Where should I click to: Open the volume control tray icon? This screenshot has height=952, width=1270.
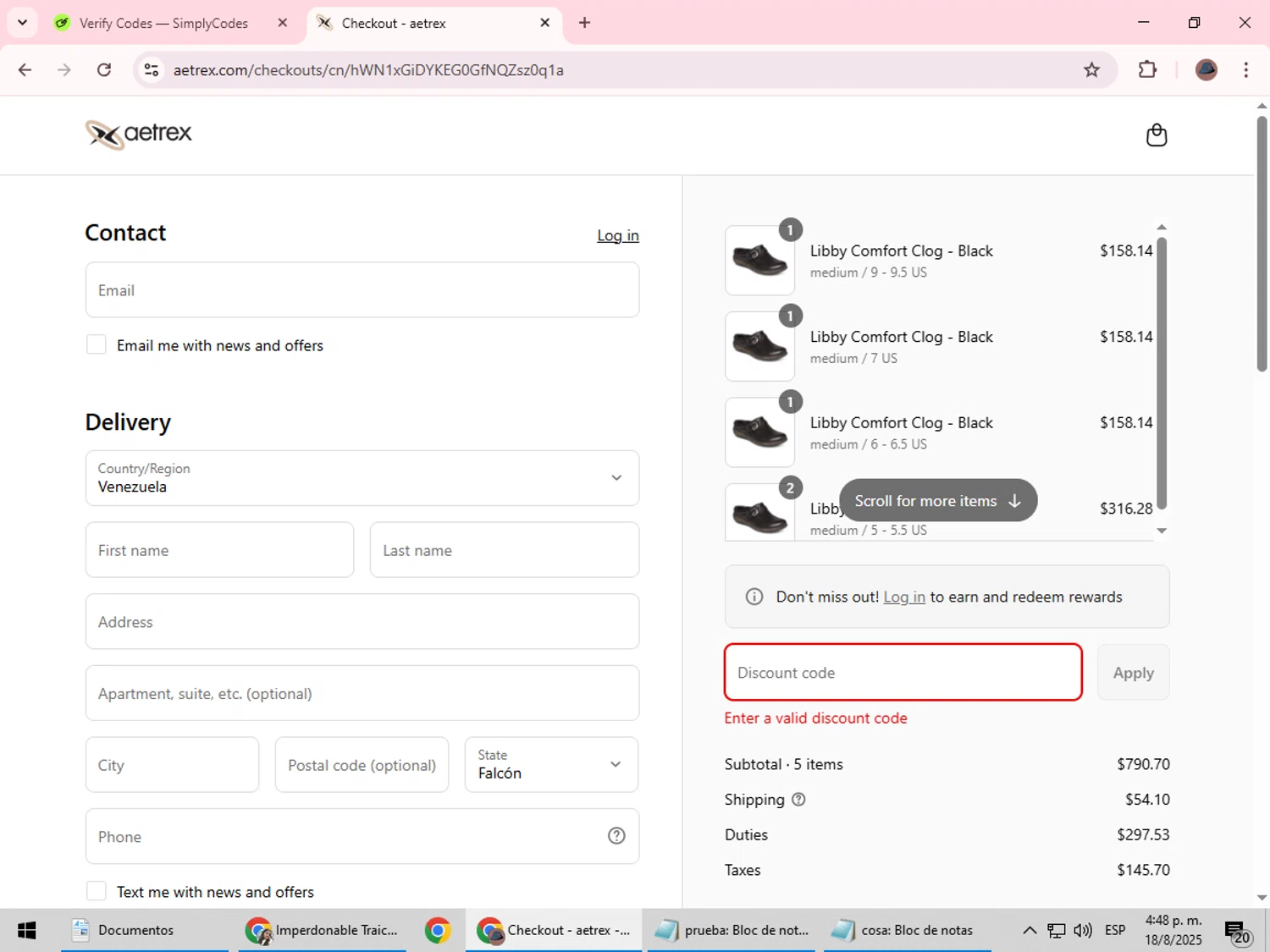pyautogui.click(x=1083, y=930)
